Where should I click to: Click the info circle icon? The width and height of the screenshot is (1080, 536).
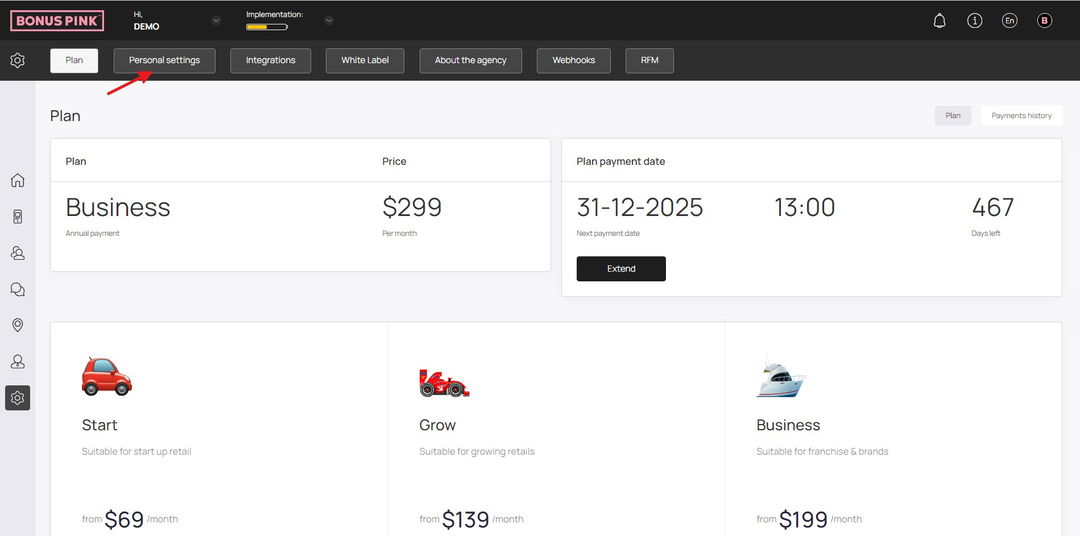click(975, 21)
